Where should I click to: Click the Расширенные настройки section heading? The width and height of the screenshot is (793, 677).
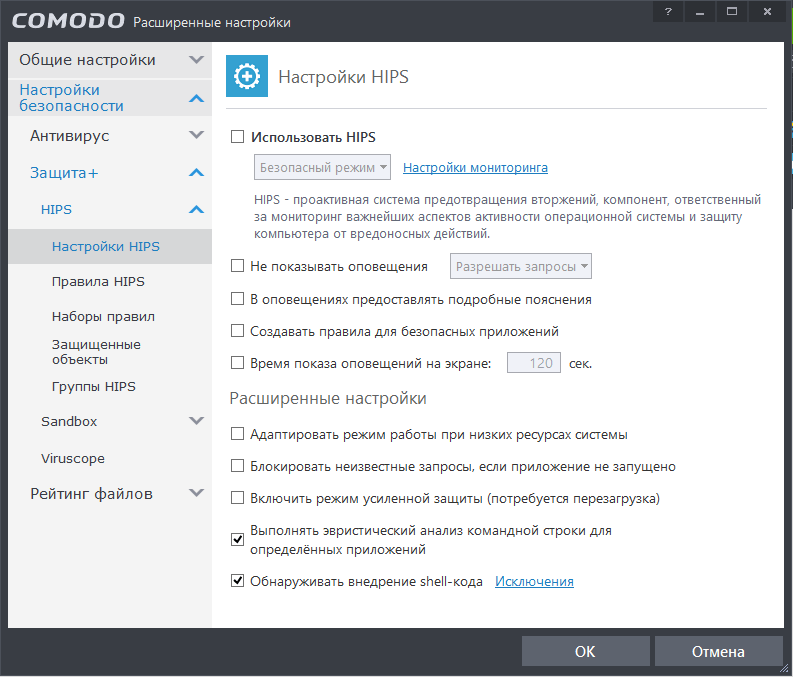coord(328,398)
